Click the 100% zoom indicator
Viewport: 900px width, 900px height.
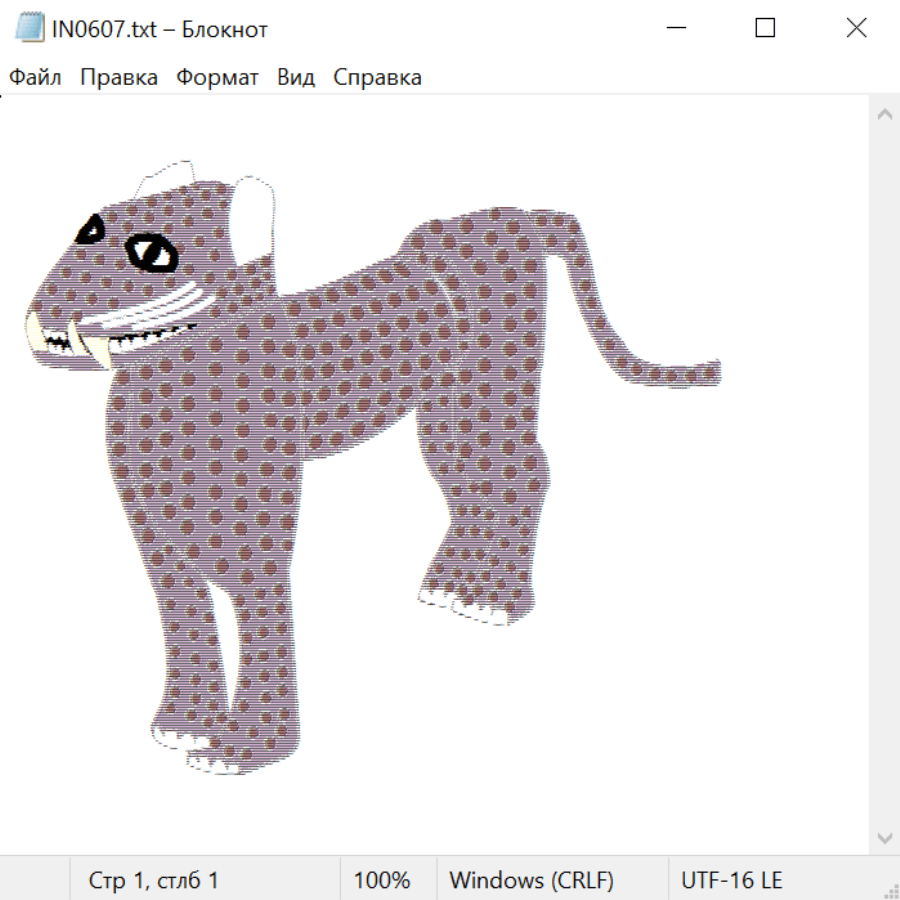tap(382, 881)
